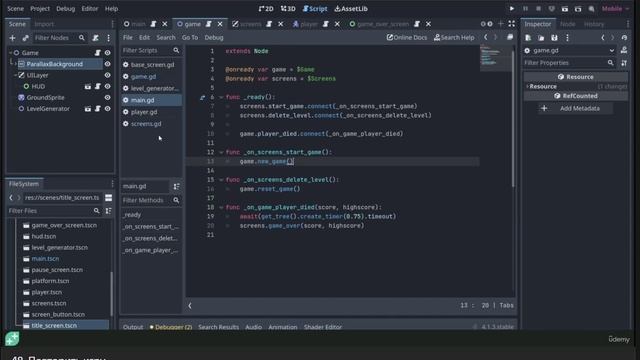Viewport: 640px width, 360px height.
Task: Select level_generator script in list
Action: pyautogui.click(x=151, y=88)
